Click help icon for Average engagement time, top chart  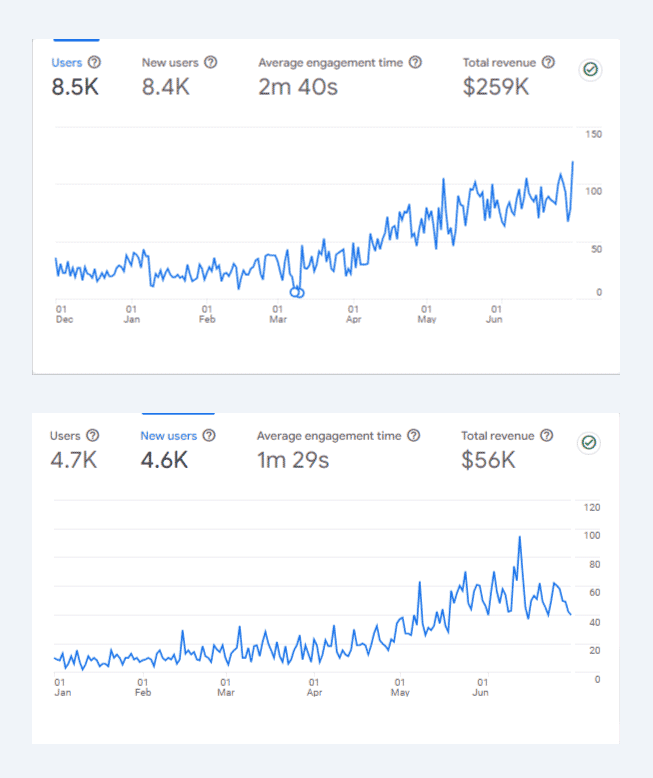pyautogui.click(x=415, y=62)
